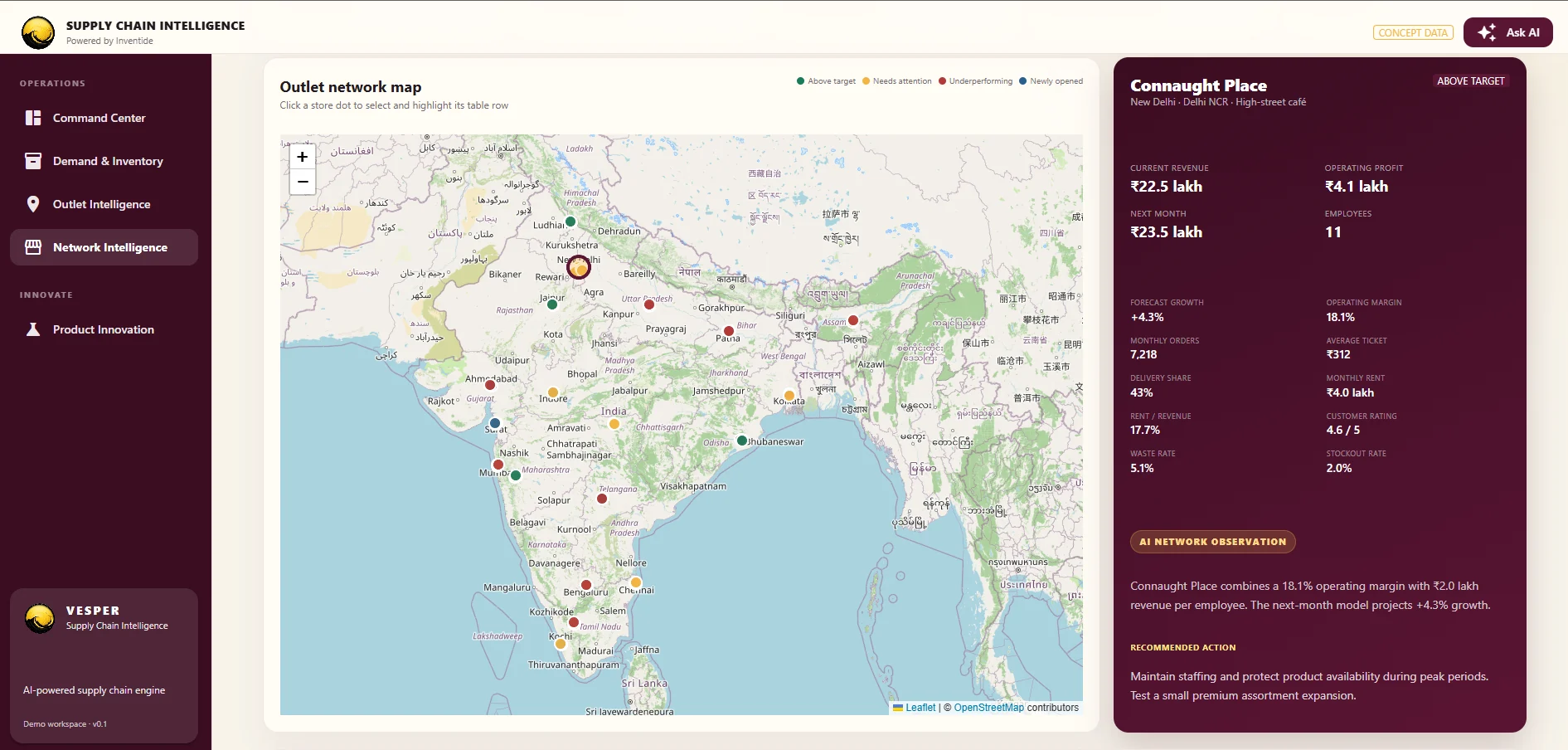The image size is (1568, 750).
Task: Select the red dot in Uttar Pradesh
Action: tap(649, 304)
